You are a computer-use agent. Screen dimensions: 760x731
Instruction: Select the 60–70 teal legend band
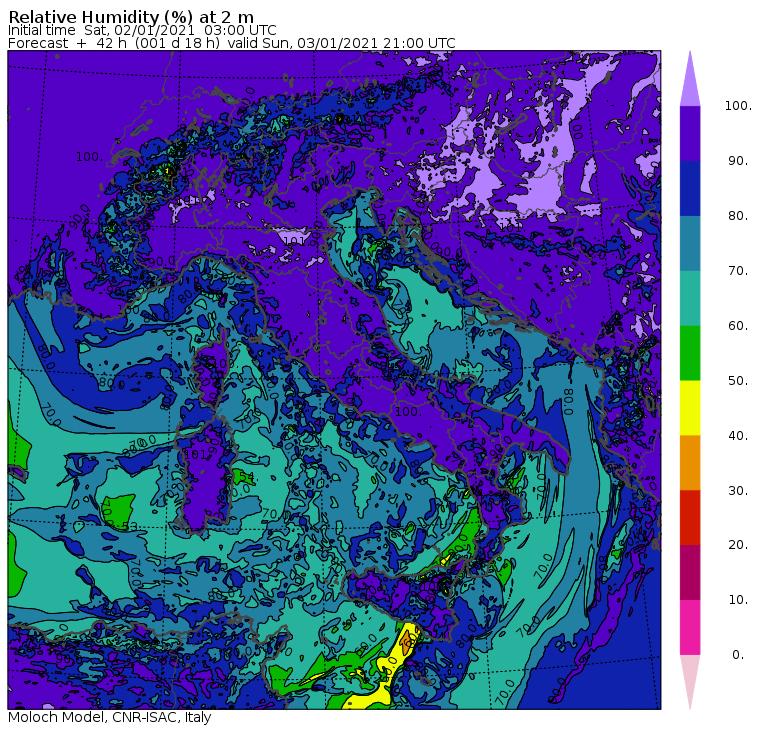click(x=690, y=298)
